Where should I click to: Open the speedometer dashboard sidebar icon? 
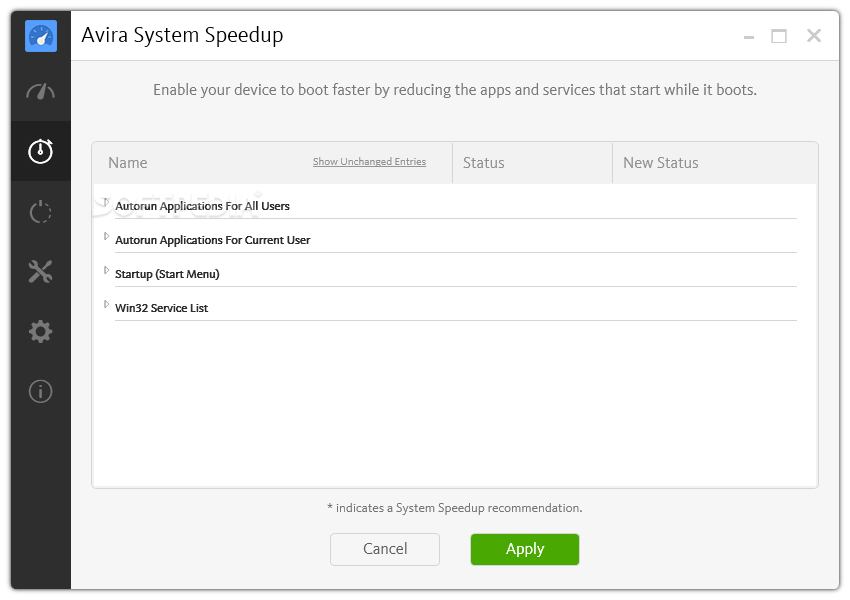(41, 92)
